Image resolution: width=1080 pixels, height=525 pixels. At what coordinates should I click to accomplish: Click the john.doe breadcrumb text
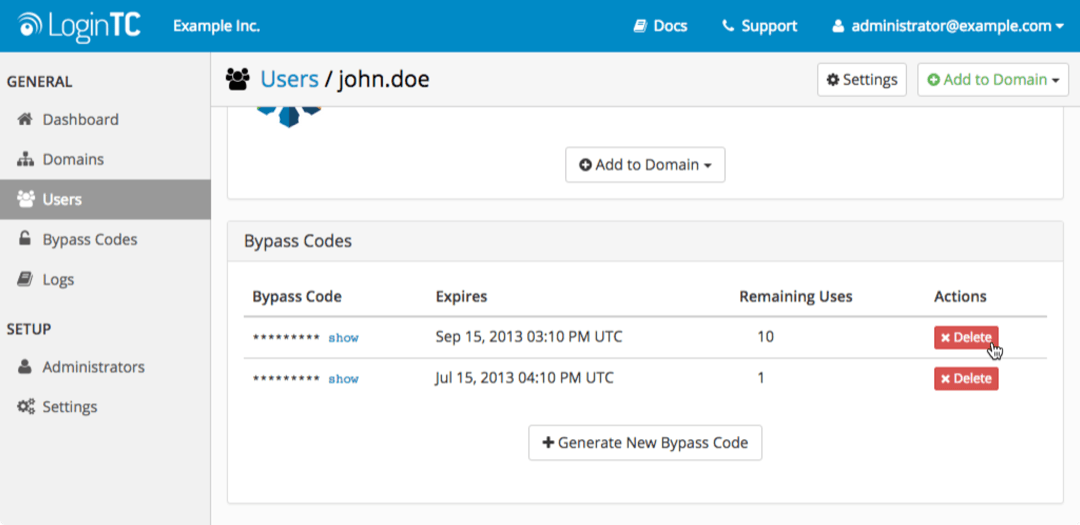coord(384,80)
